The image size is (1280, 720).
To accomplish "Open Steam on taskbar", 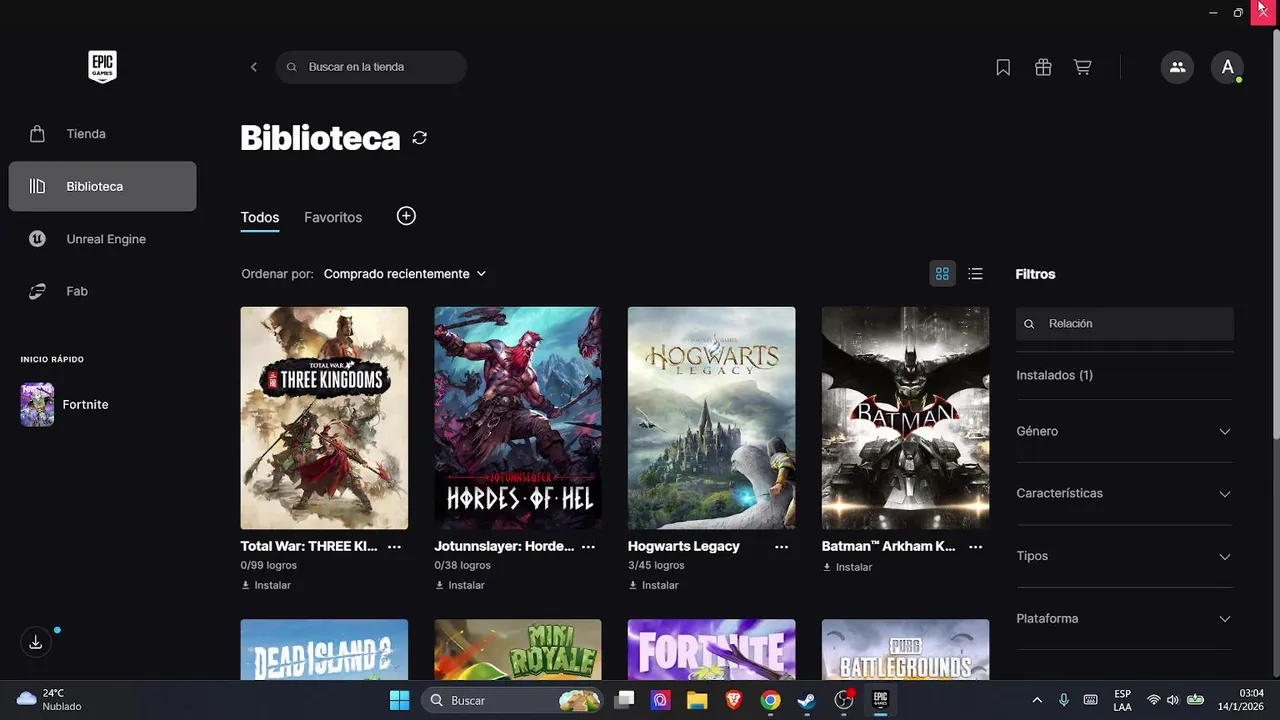I will click(x=806, y=700).
